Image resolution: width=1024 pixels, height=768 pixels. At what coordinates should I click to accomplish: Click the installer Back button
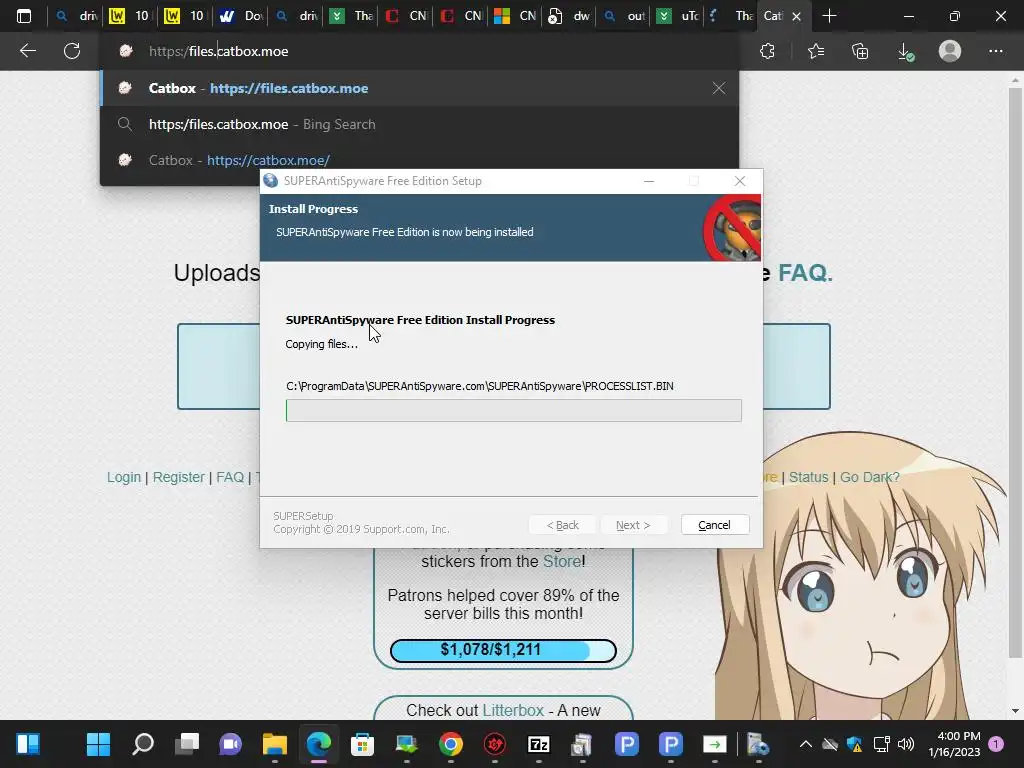tap(562, 525)
